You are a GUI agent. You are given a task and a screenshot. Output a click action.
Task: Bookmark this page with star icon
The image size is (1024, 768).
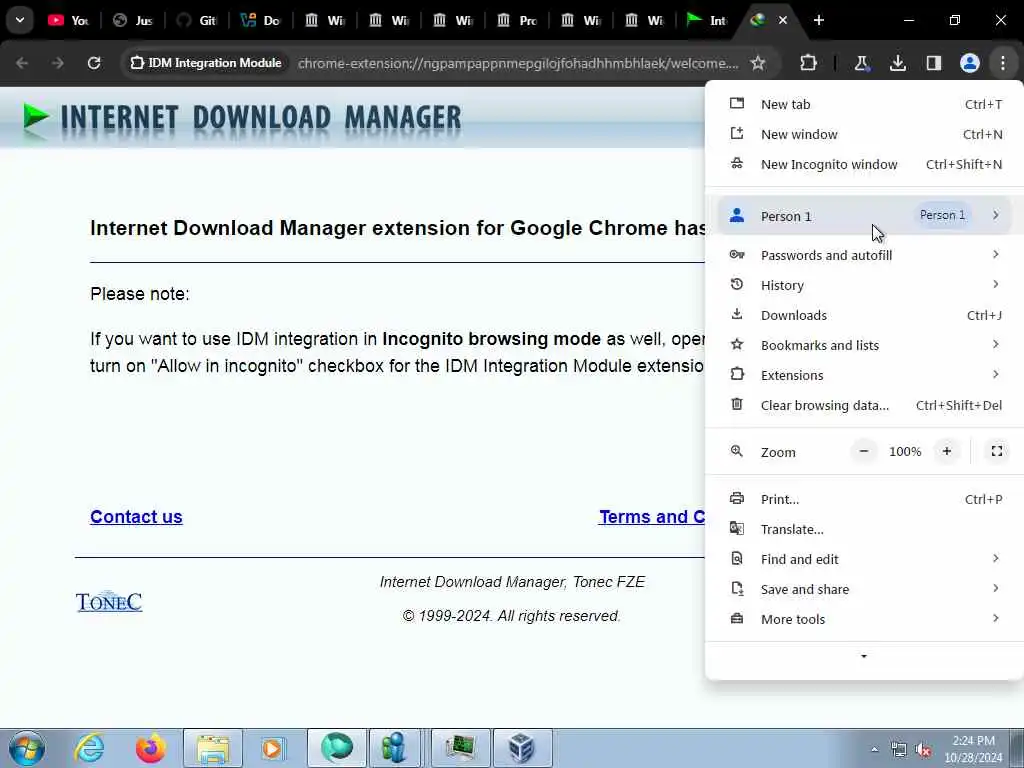pyautogui.click(x=758, y=63)
